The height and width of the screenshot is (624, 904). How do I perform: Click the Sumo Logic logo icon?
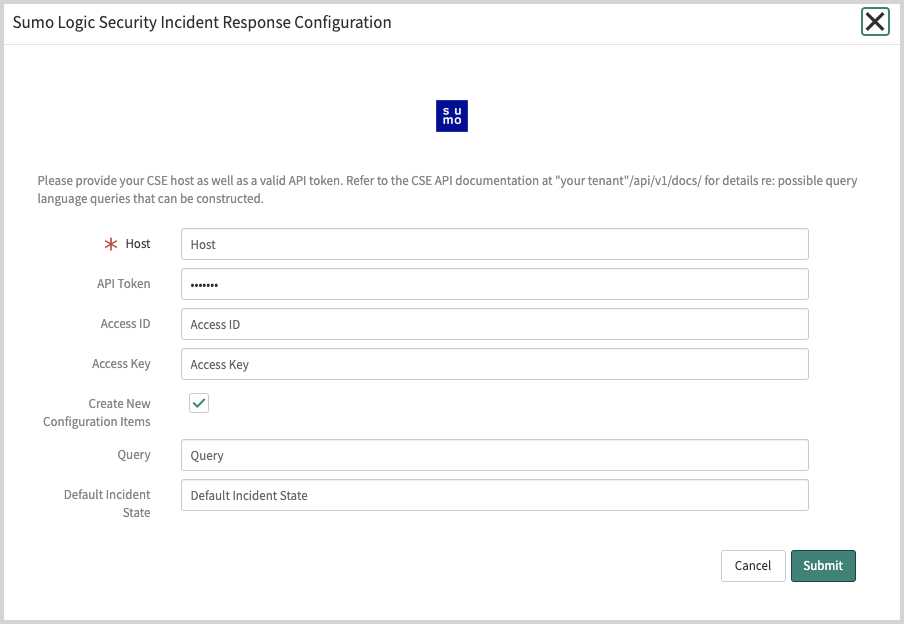coord(451,116)
